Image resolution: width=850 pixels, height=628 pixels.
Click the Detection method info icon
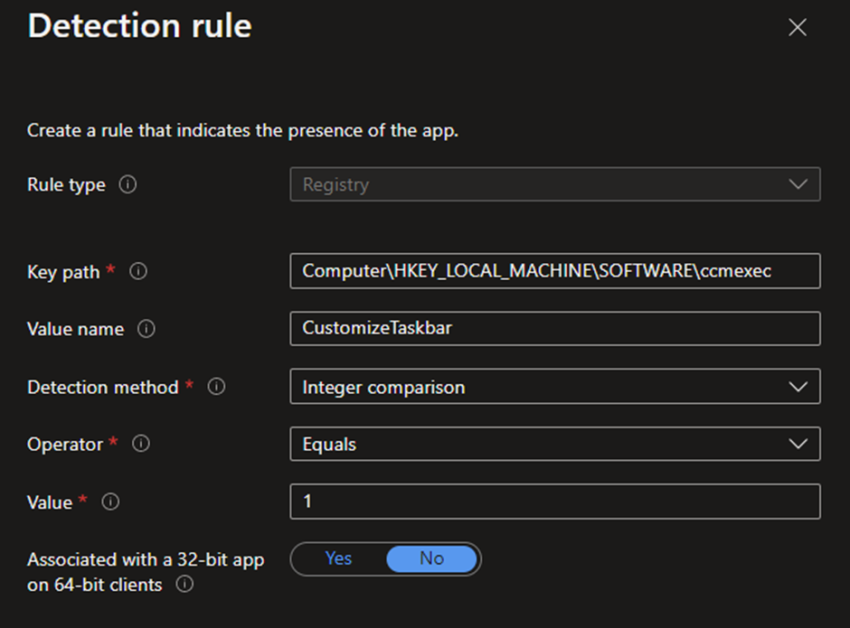point(216,386)
